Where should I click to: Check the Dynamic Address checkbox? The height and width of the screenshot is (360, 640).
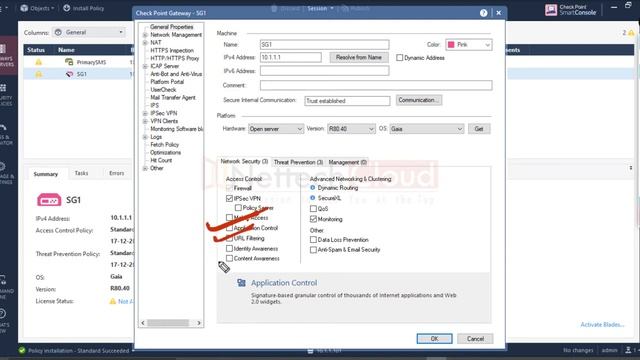(x=400, y=58)
